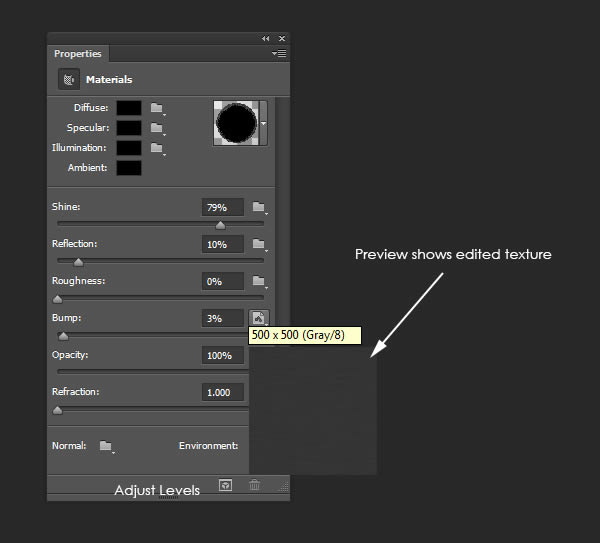Screen dimensions: 600x543
Task: Click the Roughness slider handle
Action: [57, 299]
